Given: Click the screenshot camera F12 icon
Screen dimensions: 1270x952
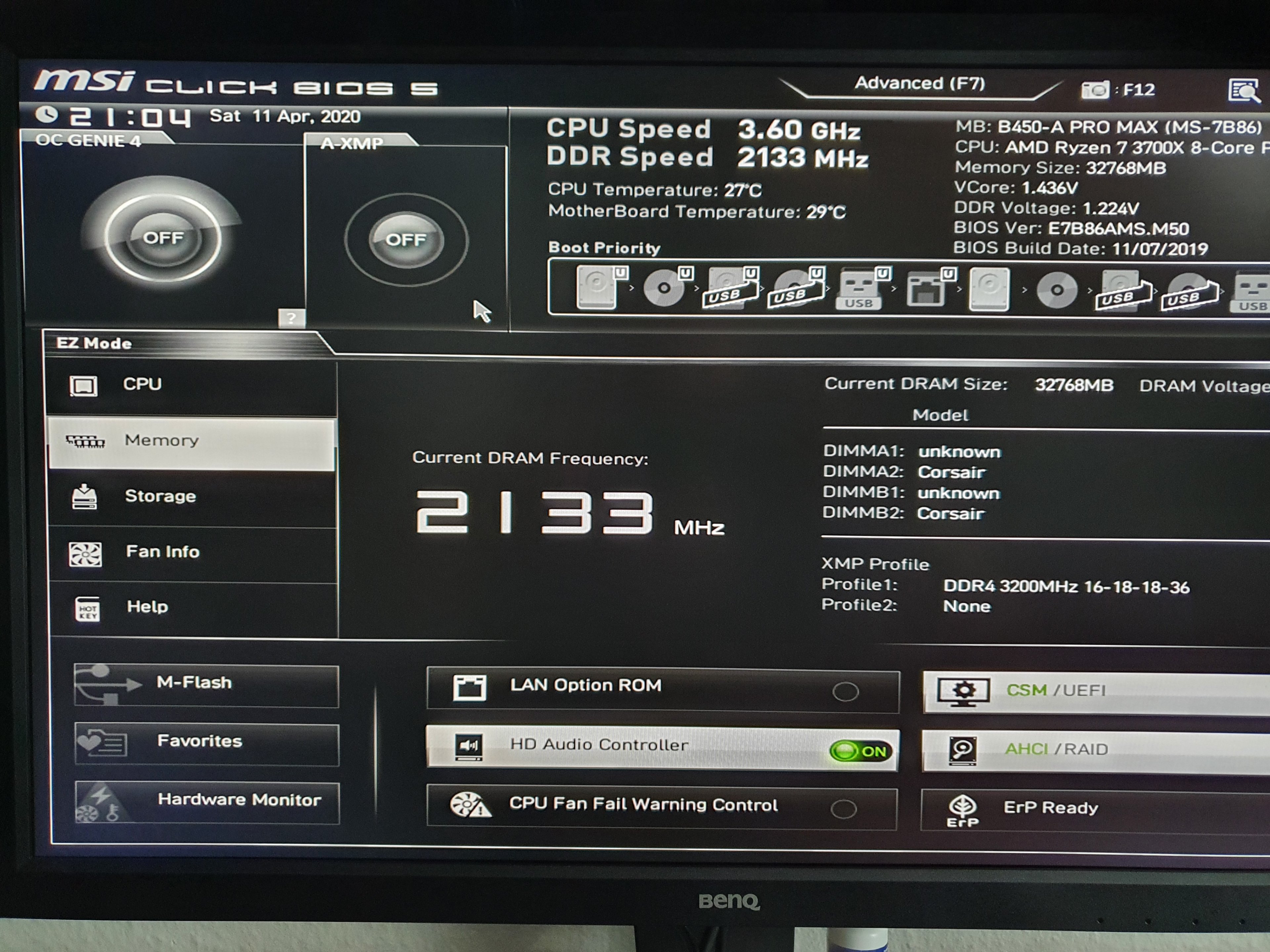Looking at the screenshot, I should coord(1094,90).
